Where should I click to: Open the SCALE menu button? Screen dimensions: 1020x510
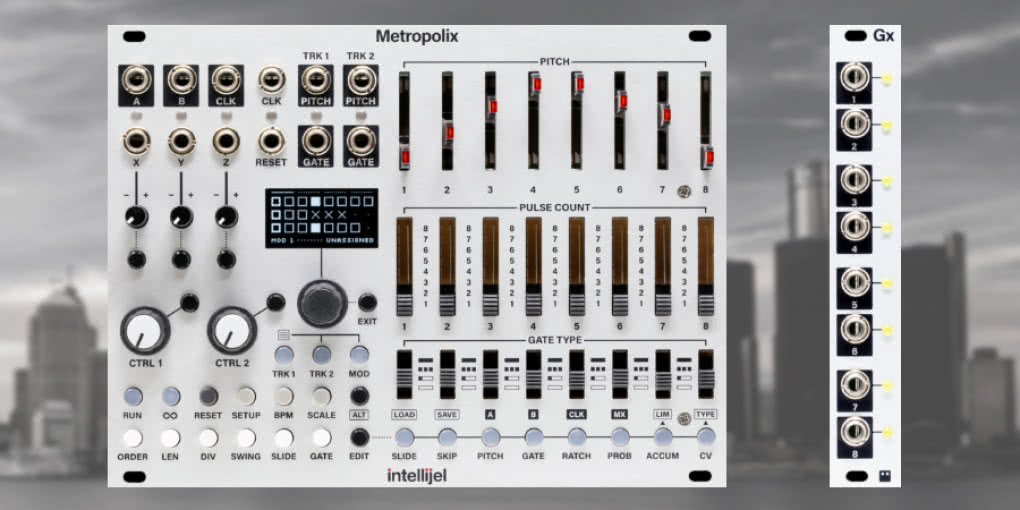(321, 396)
